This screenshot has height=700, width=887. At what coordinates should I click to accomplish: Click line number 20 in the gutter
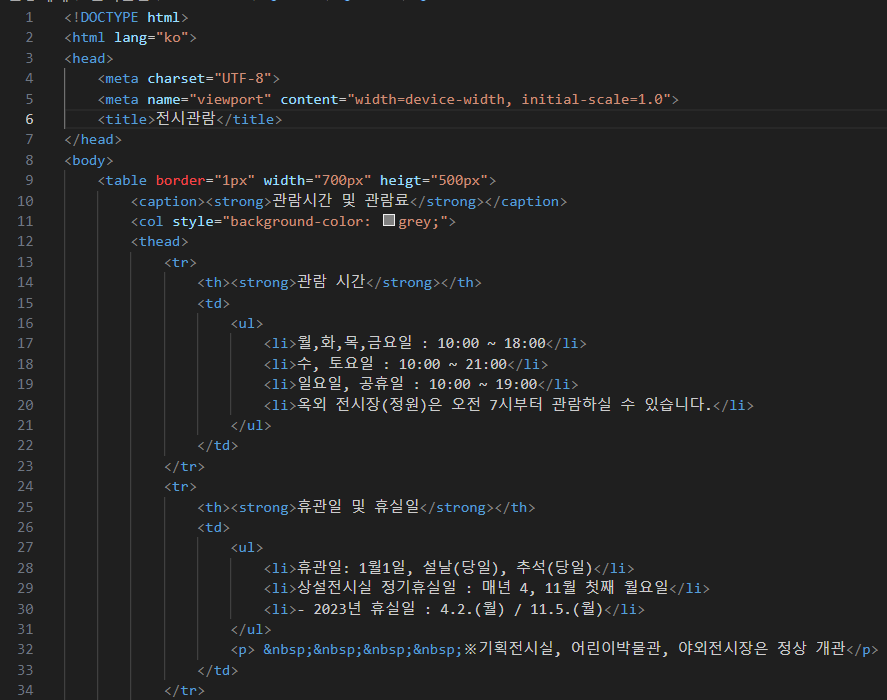25,405
